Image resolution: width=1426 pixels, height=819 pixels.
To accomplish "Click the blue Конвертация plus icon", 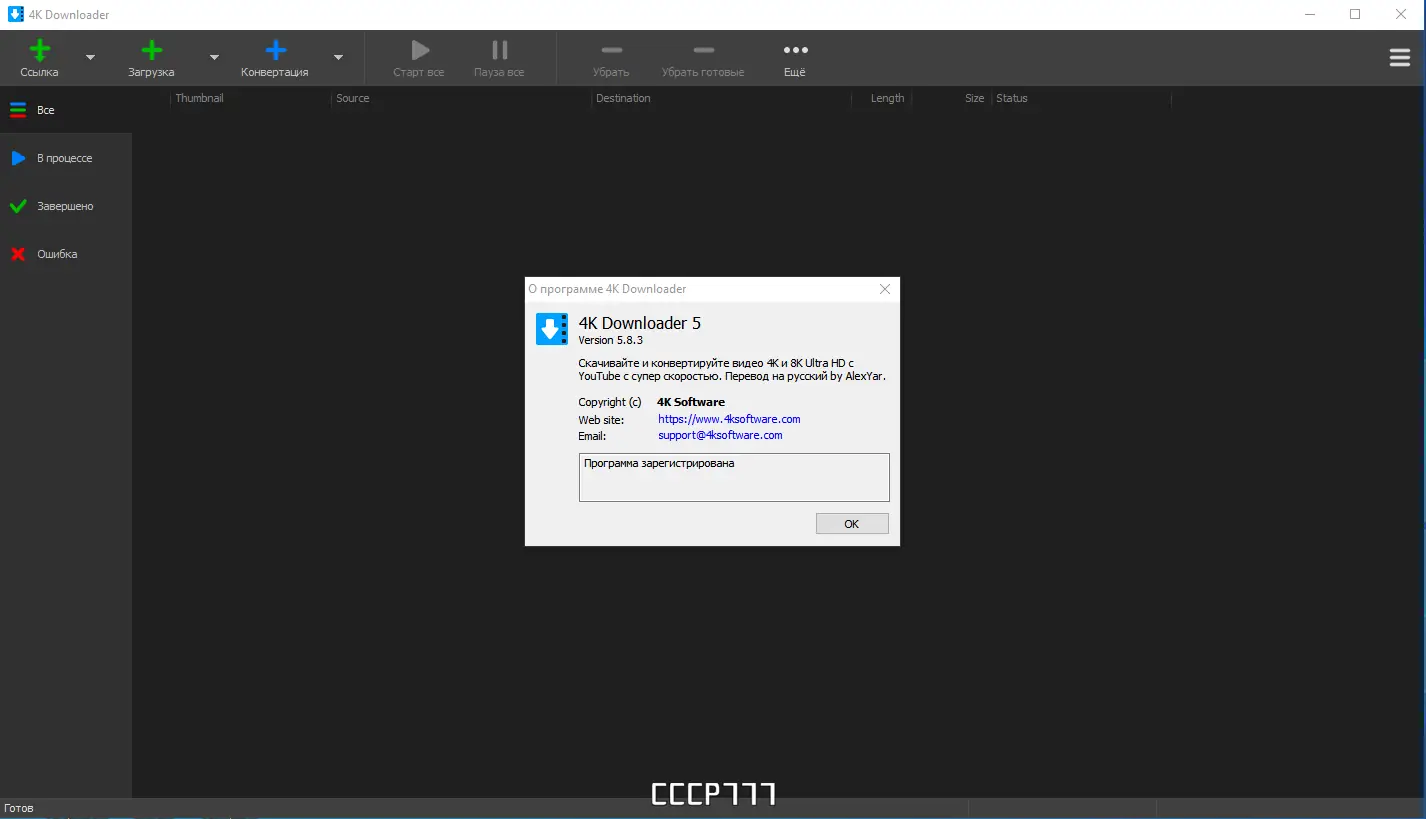I will 276,50.
